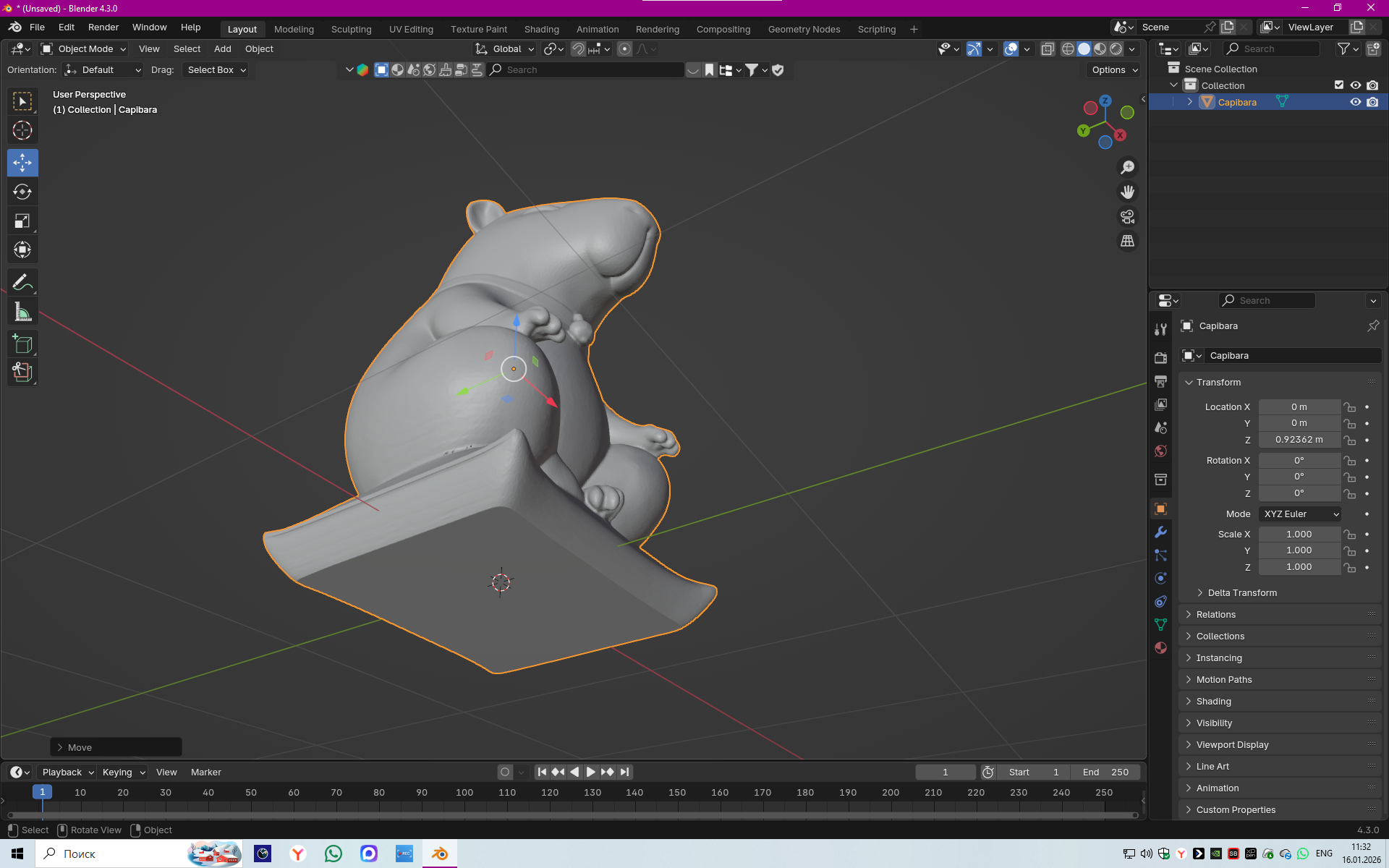Switch to Wireframe viewport shading

1068,49
